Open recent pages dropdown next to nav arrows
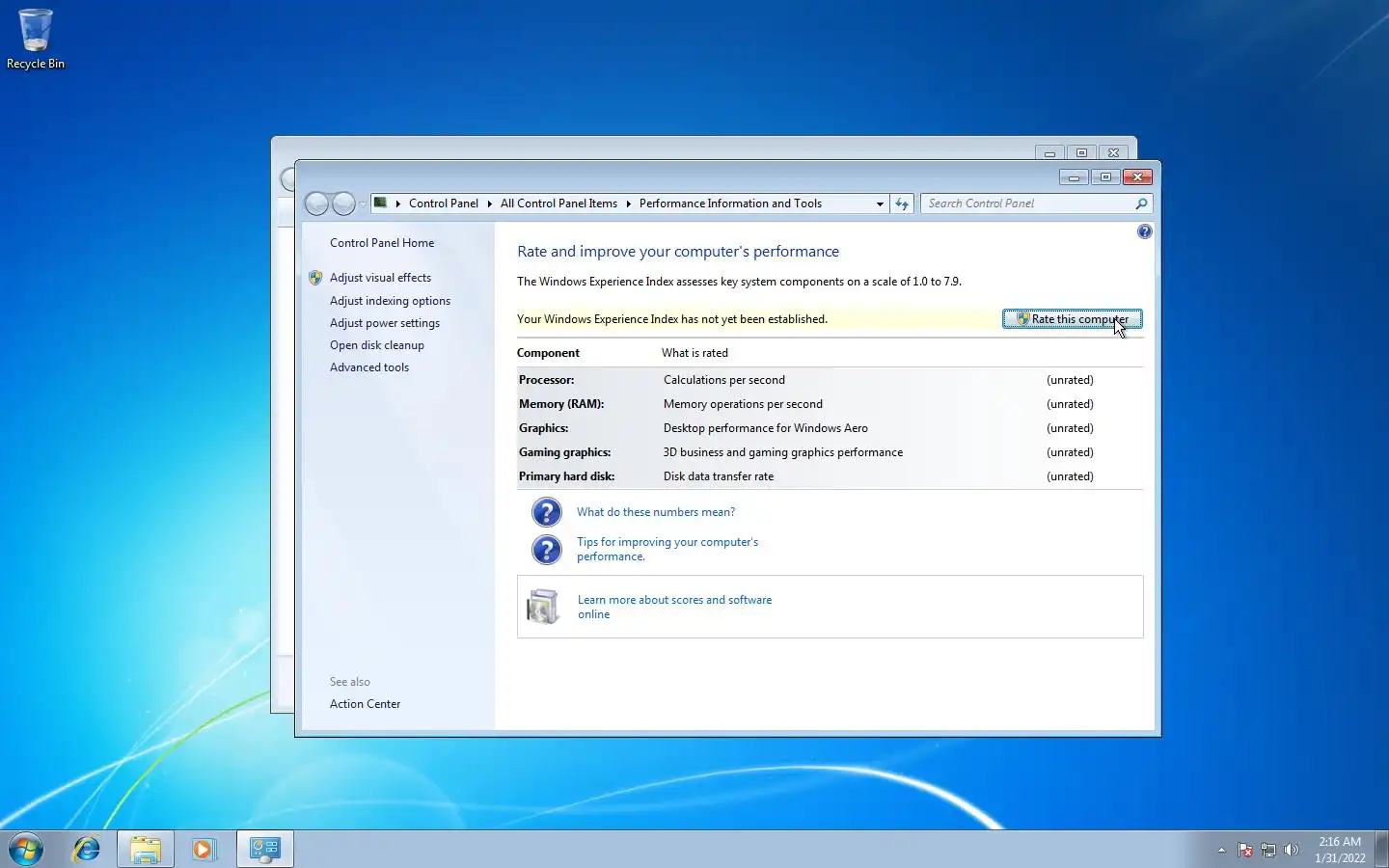The image size is (1389, 868). 363,204
